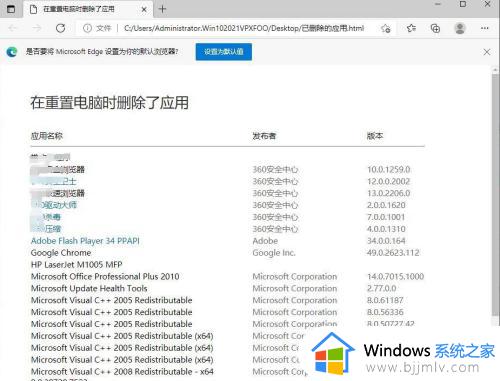Dismiss the default browser prompt bar
The width and height of the screenshot is (500, 381).
487,52
